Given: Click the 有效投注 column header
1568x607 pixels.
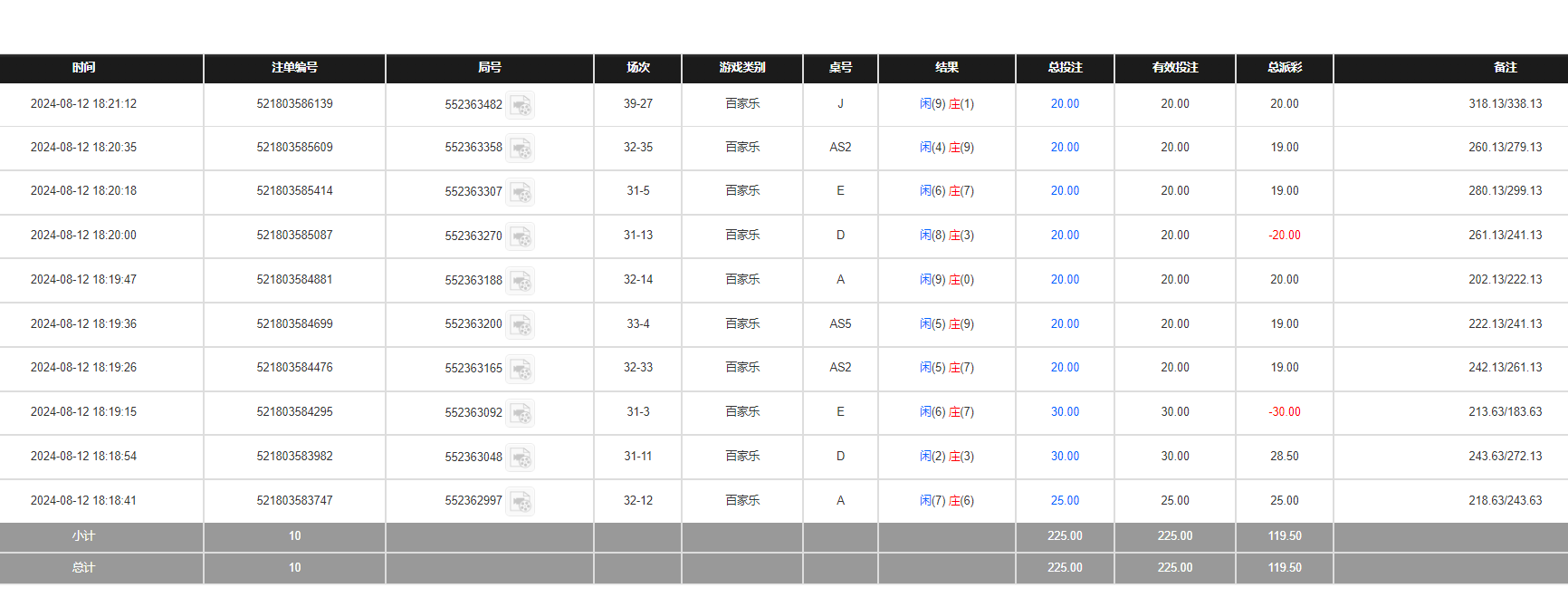Looking at the screenshot, I should coord(1174,68).
